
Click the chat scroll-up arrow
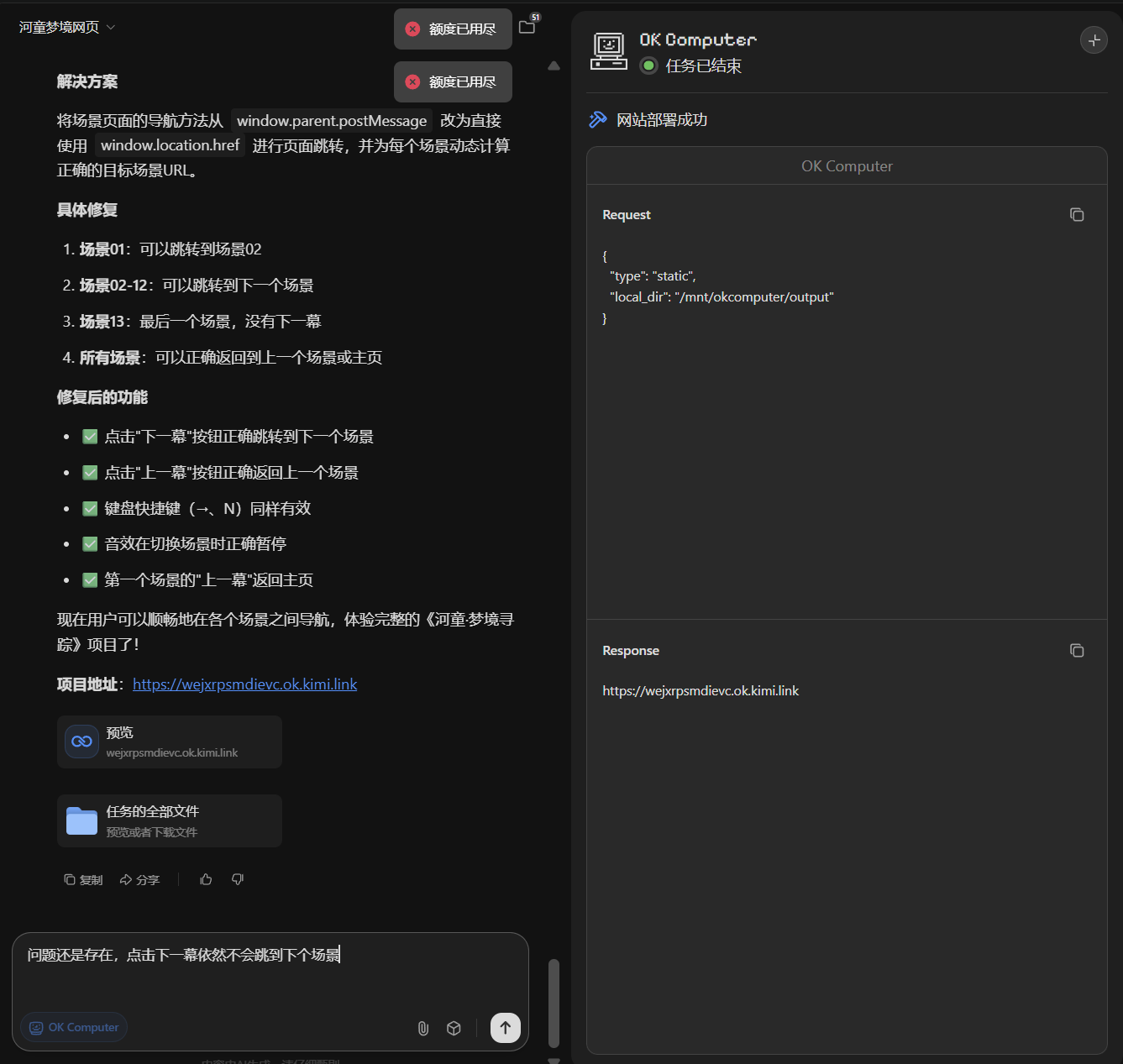coord(554,66)
